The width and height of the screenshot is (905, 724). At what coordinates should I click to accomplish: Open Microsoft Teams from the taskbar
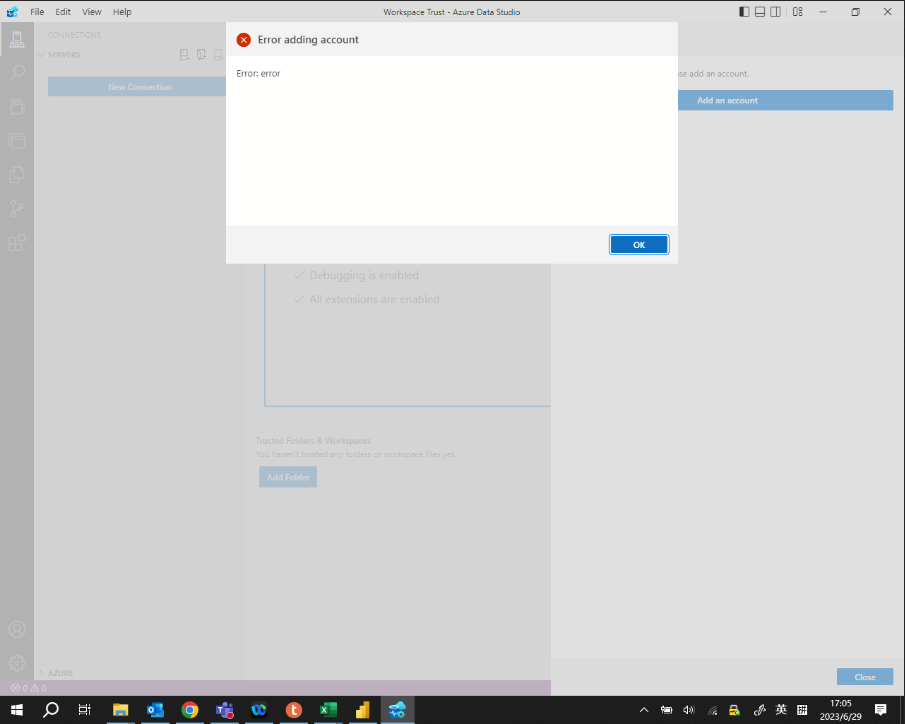click(224, 710)
